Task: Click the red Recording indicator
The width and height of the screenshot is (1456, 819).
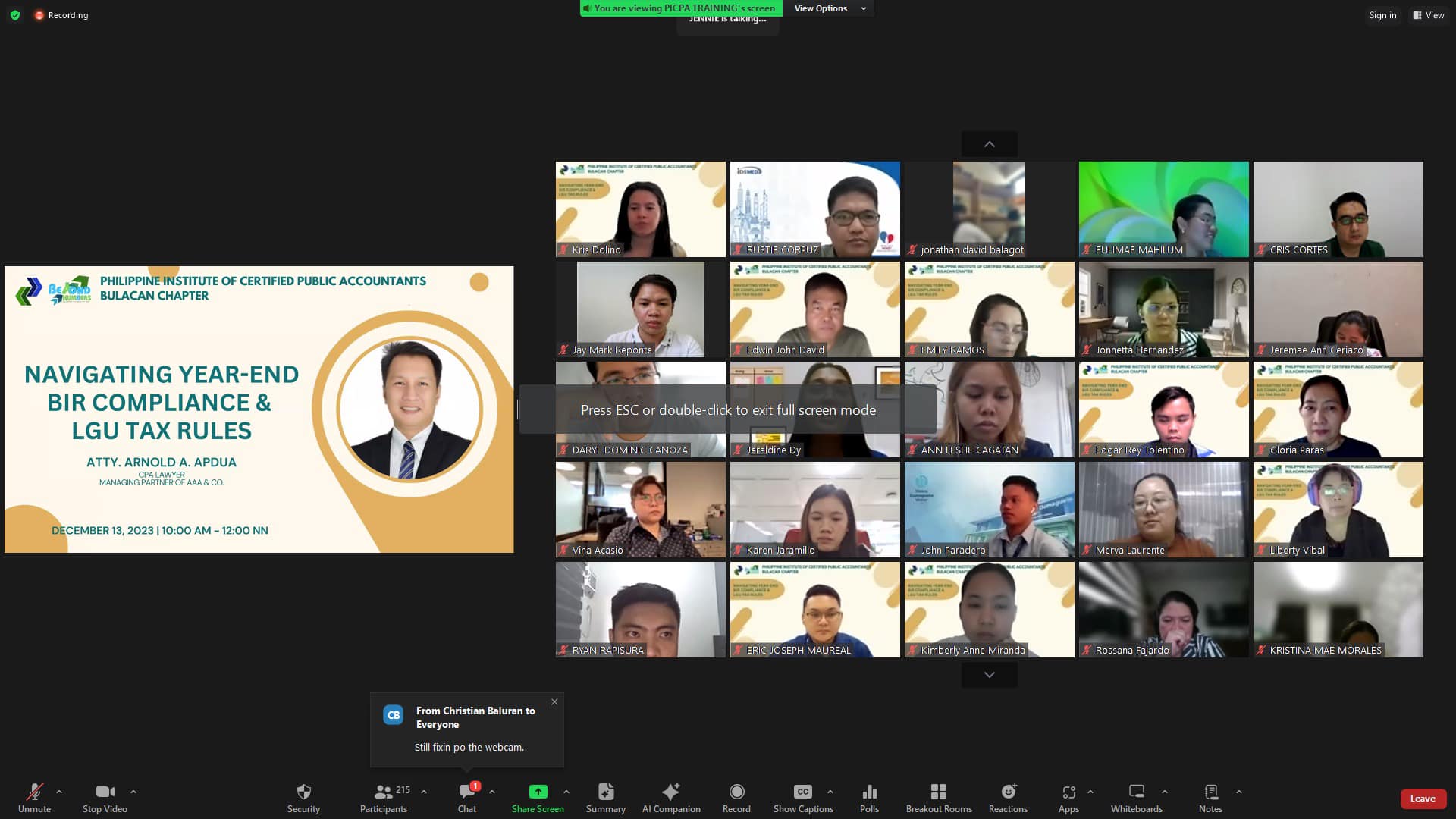Action: [x=61, y=15]
